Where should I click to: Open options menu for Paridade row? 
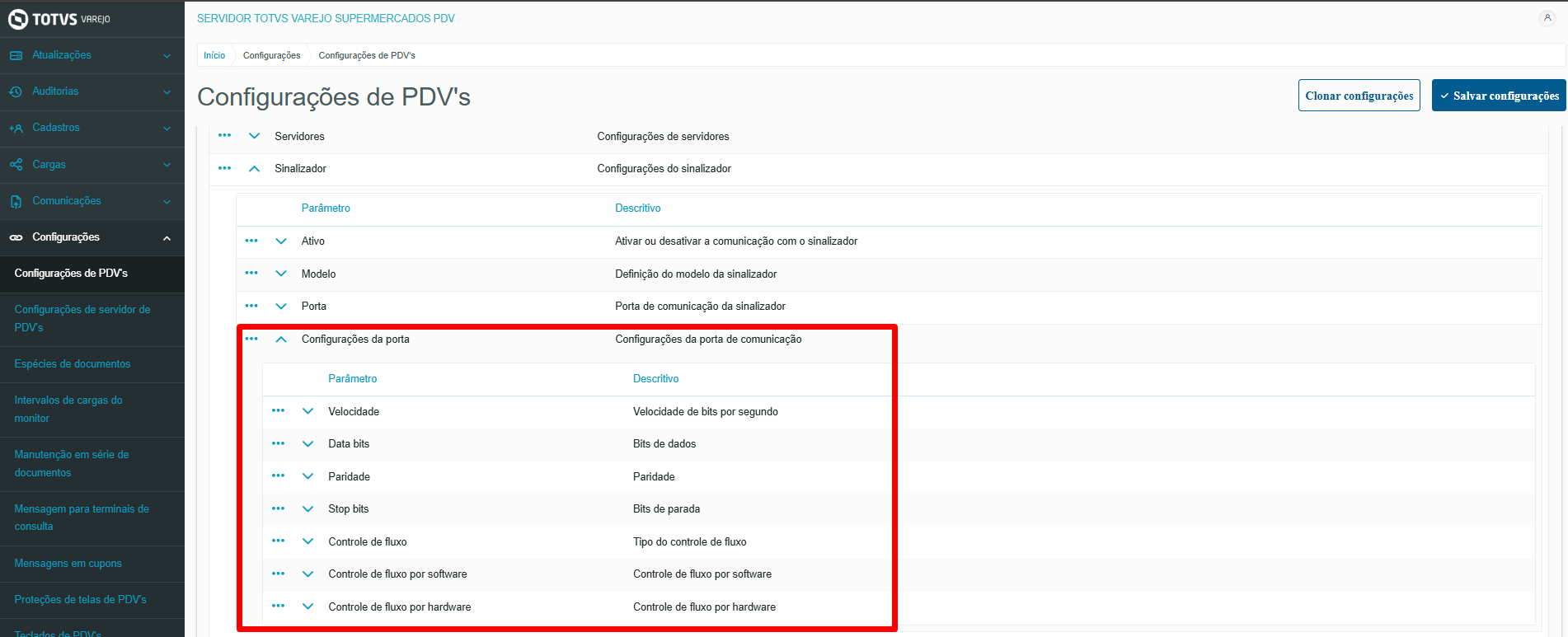(279, 475)
